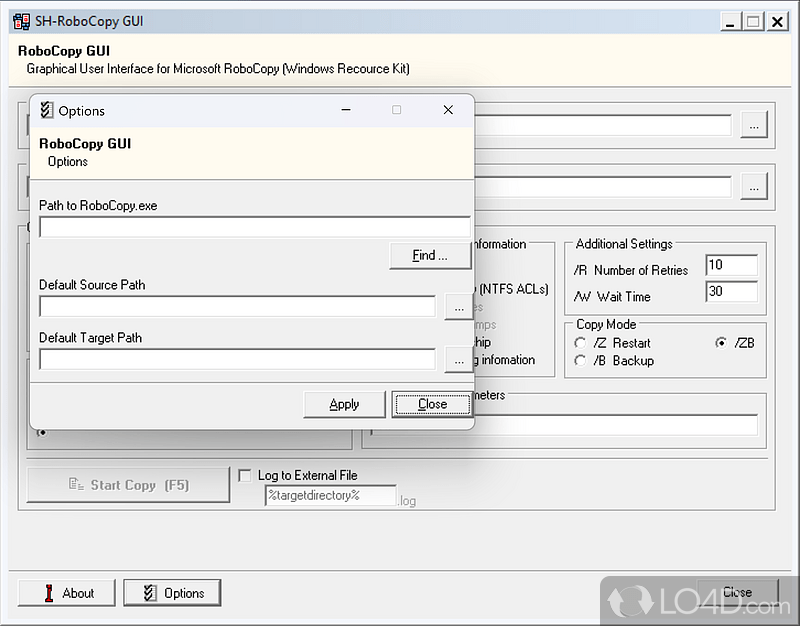Browse button of first path row, main window
Image resolution: width=800 pixels, height=626 pixels.
click(754, 125)
